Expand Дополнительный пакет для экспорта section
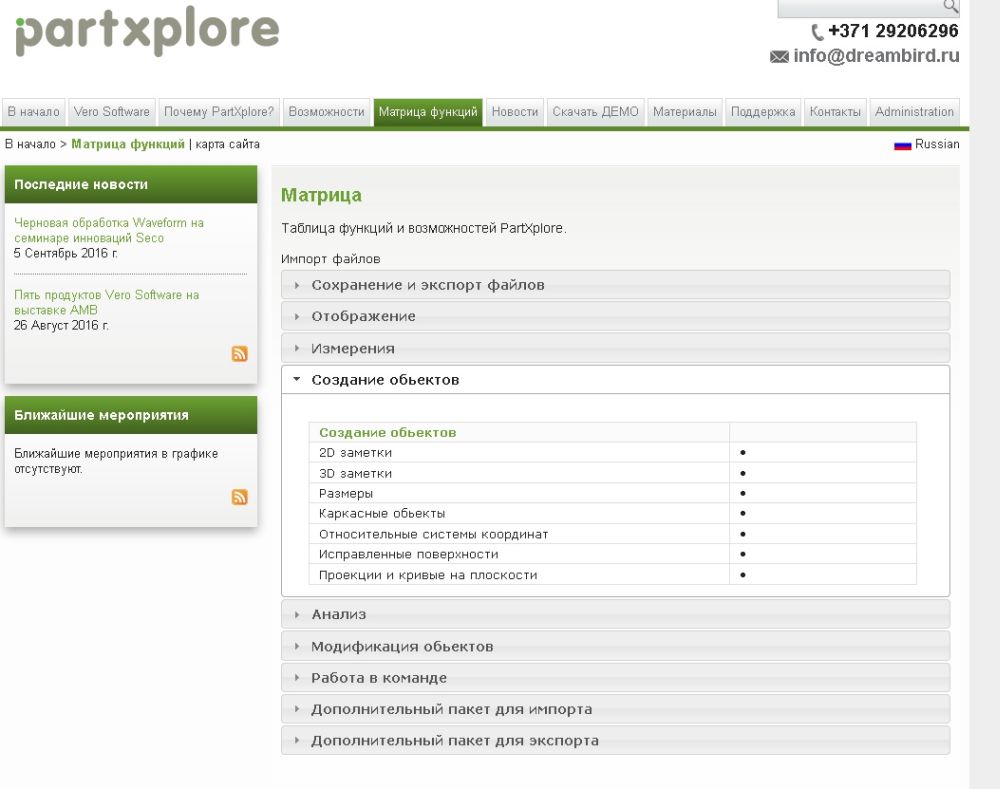This screenshot has width=1000, height=789. click(615, 741)
